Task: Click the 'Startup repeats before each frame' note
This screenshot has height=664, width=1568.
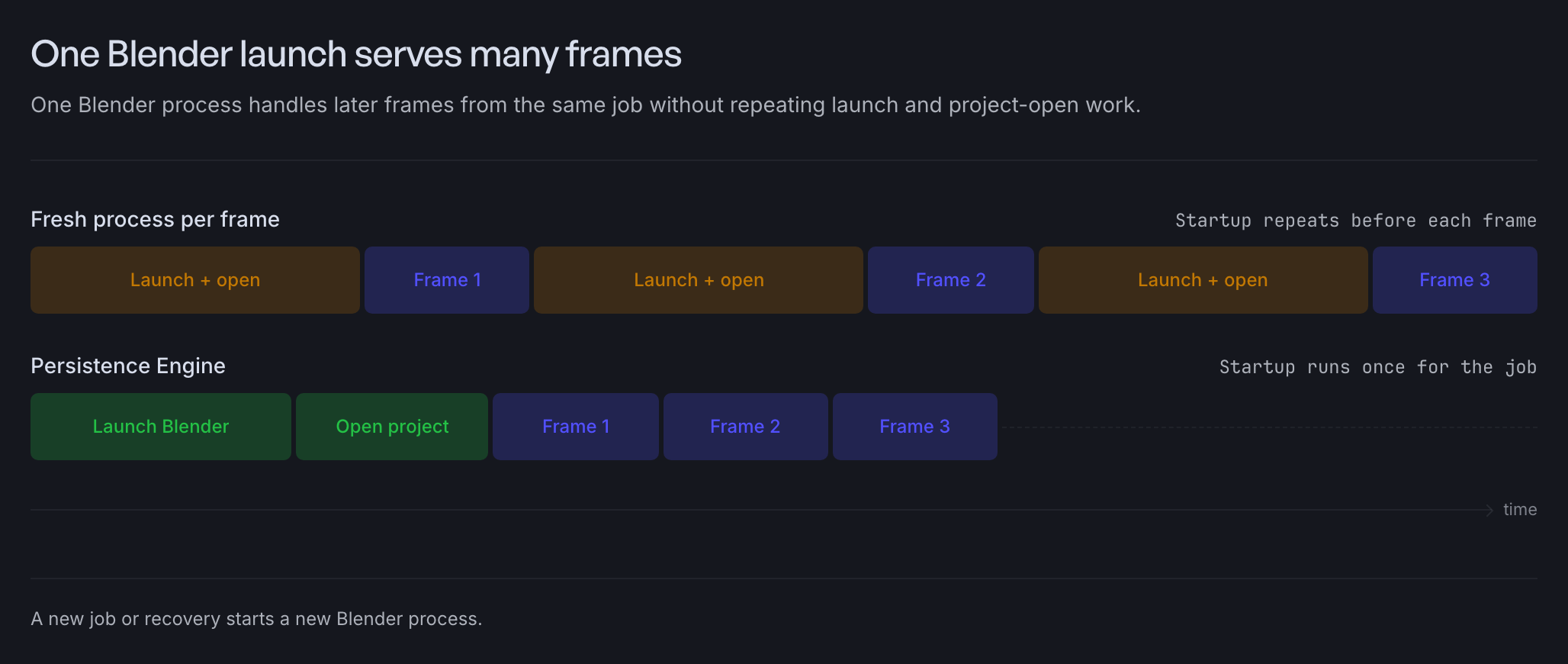Action: click(x=1356, y=221)
